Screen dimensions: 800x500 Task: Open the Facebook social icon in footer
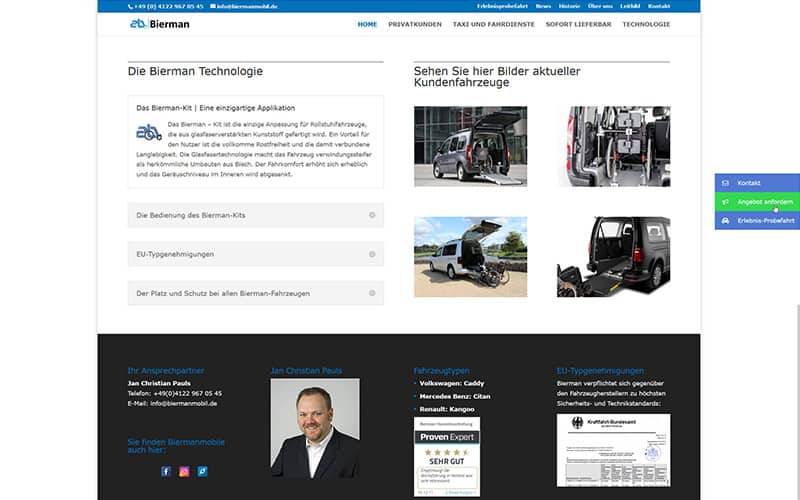click(166, 471)
